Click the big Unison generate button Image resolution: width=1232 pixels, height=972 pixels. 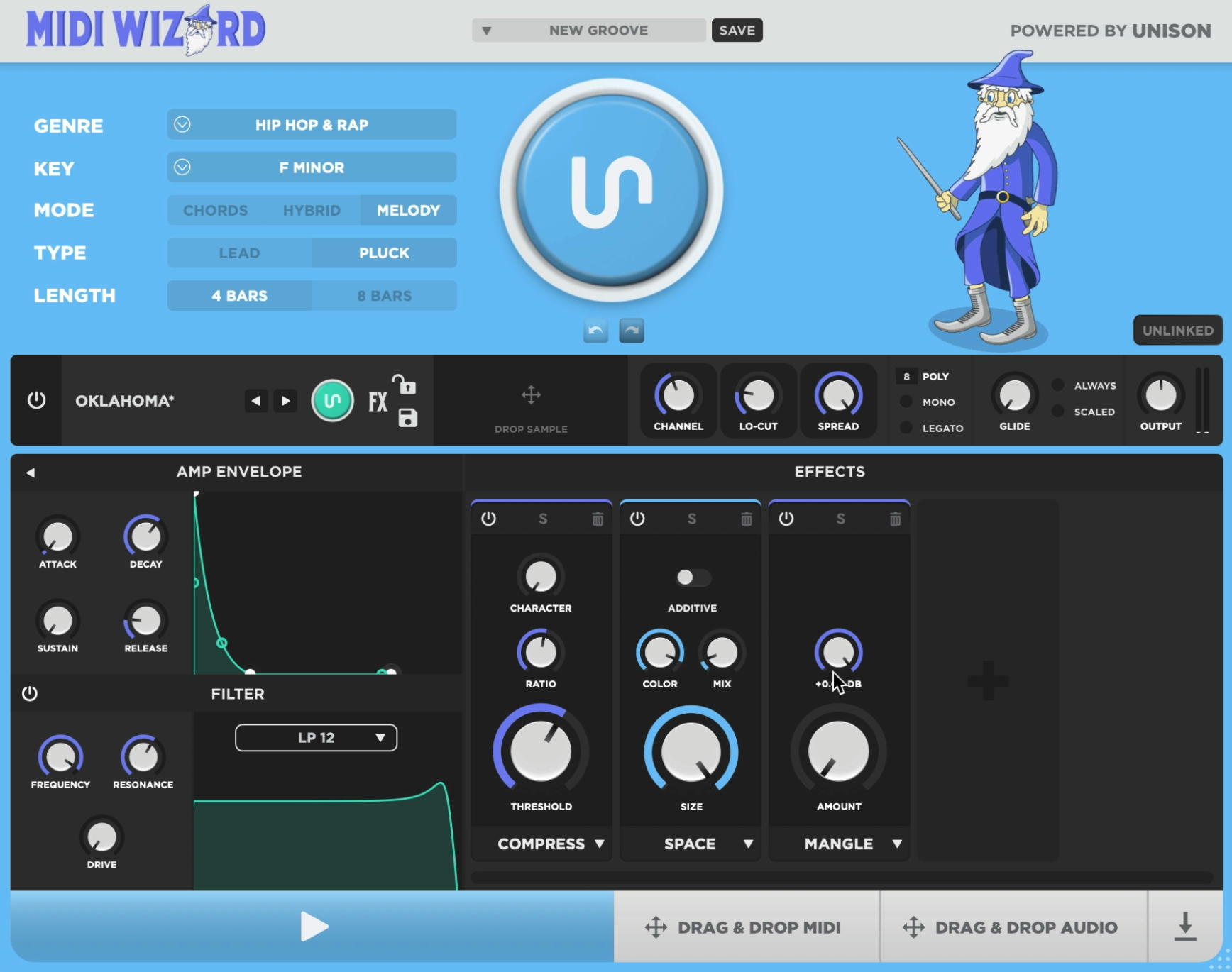point(612,190)
